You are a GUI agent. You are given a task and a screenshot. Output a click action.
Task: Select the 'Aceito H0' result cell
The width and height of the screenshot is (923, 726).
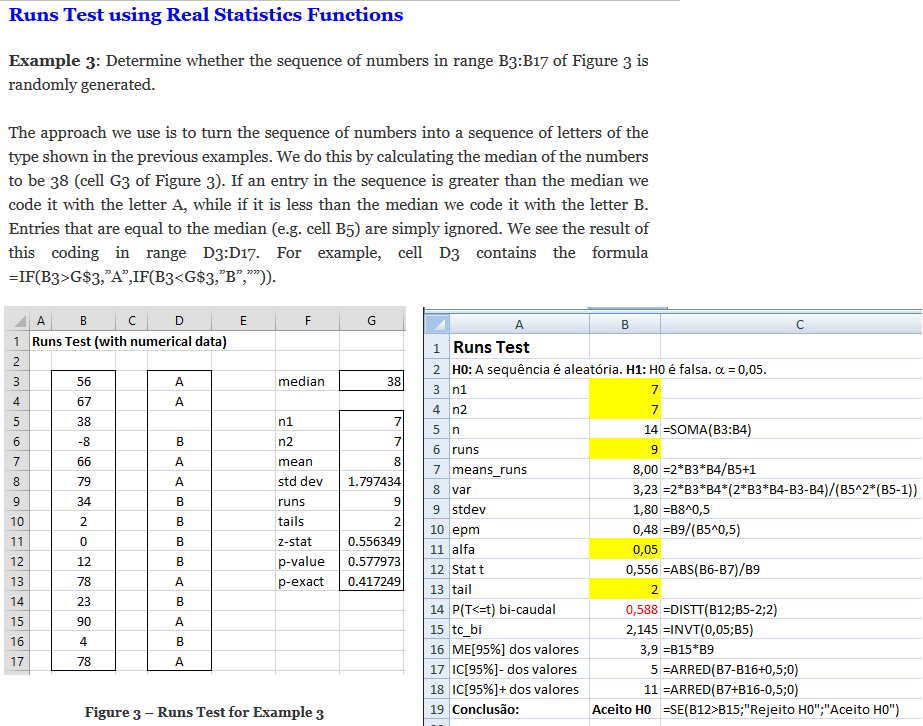coord(625,710)
